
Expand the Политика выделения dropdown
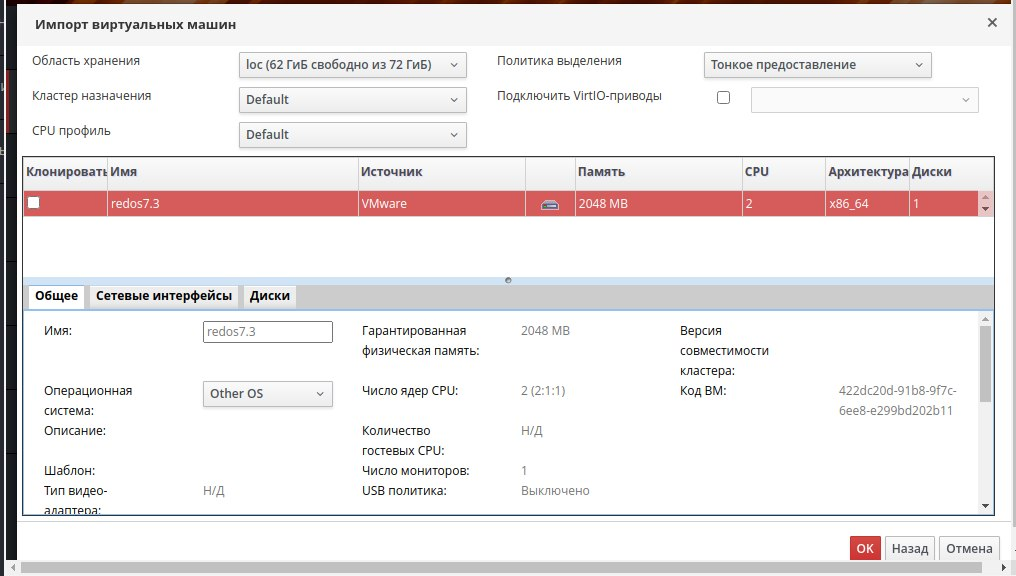point(818,65)
